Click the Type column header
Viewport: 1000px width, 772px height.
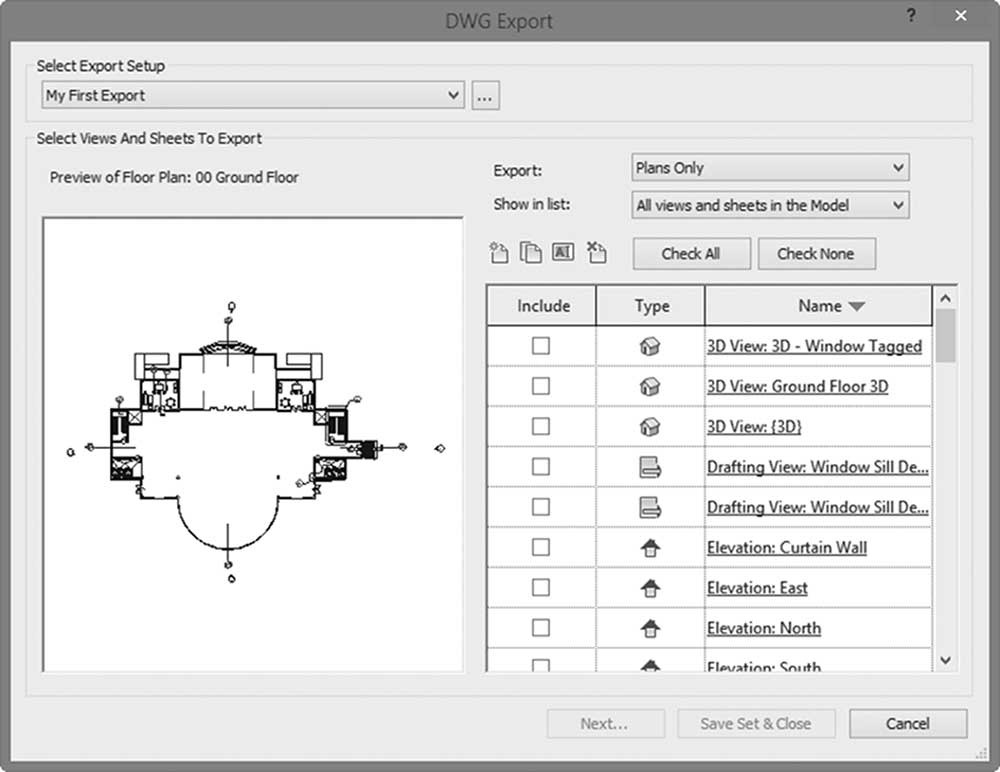pos(651,306)
